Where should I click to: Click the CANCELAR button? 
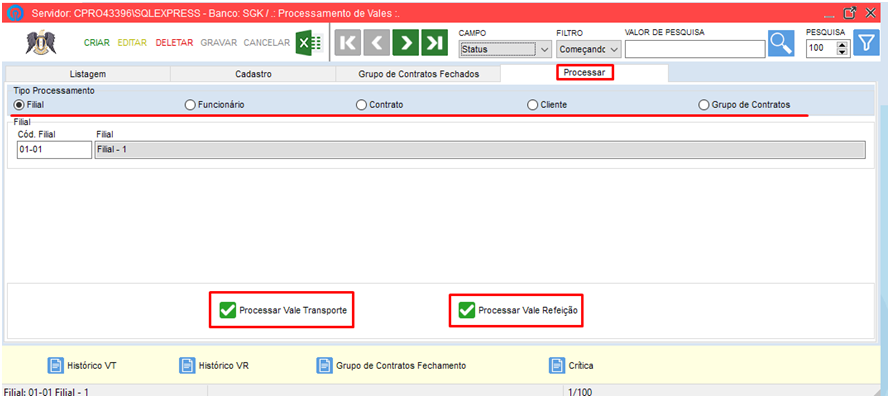tap(266, 43)
